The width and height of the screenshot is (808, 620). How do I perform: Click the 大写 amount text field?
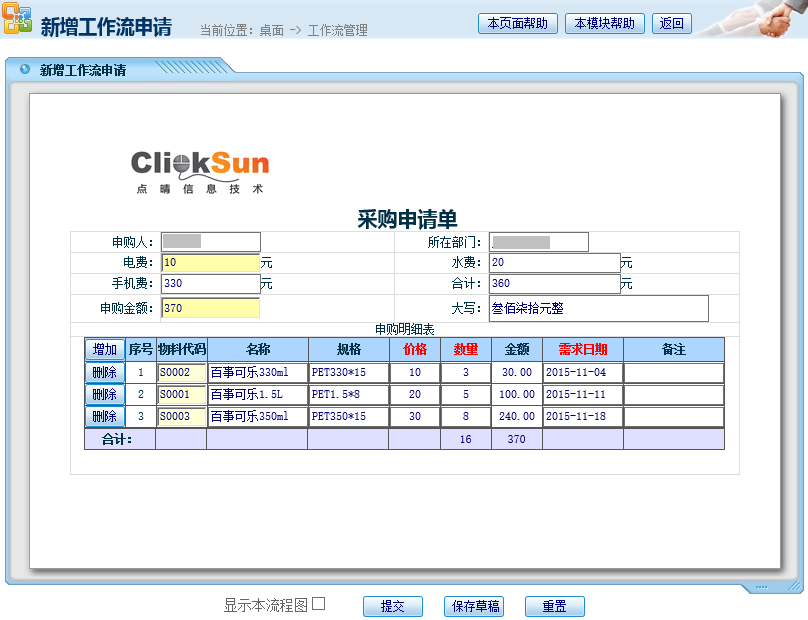(x=598, y=308)
